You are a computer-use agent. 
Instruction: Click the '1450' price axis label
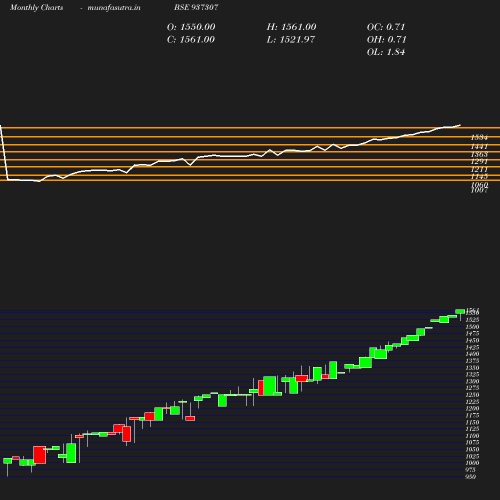pyautogui.click(x=472, y=340)
